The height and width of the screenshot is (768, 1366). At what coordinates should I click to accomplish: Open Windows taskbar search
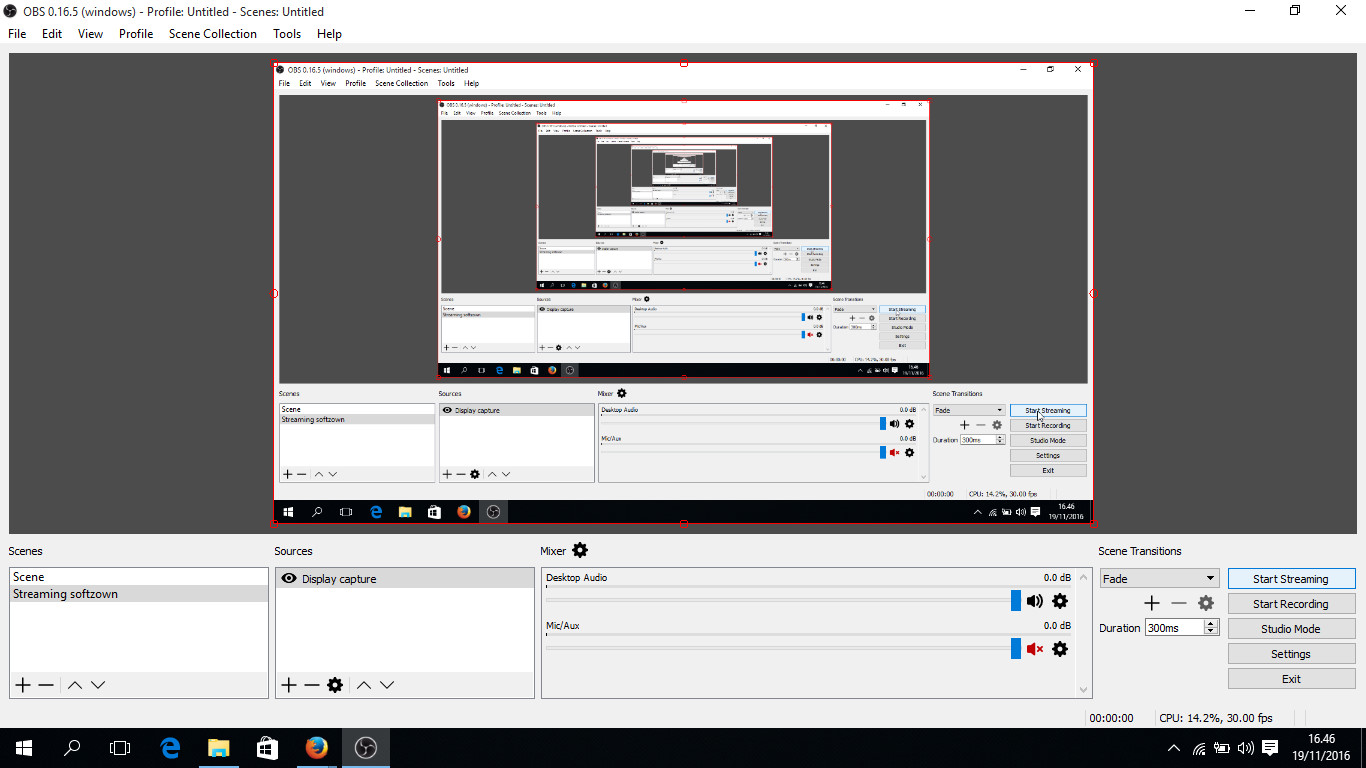tap(72, 748)
